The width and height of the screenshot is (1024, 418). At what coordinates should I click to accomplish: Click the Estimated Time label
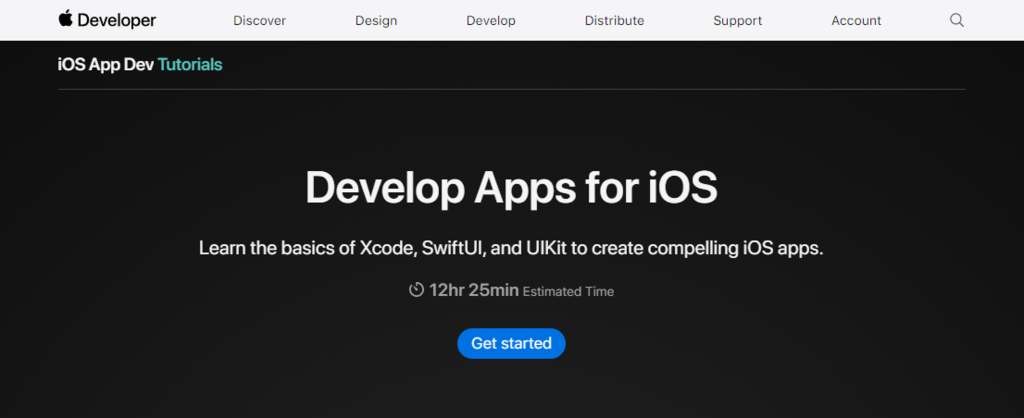tap(568, 292)
